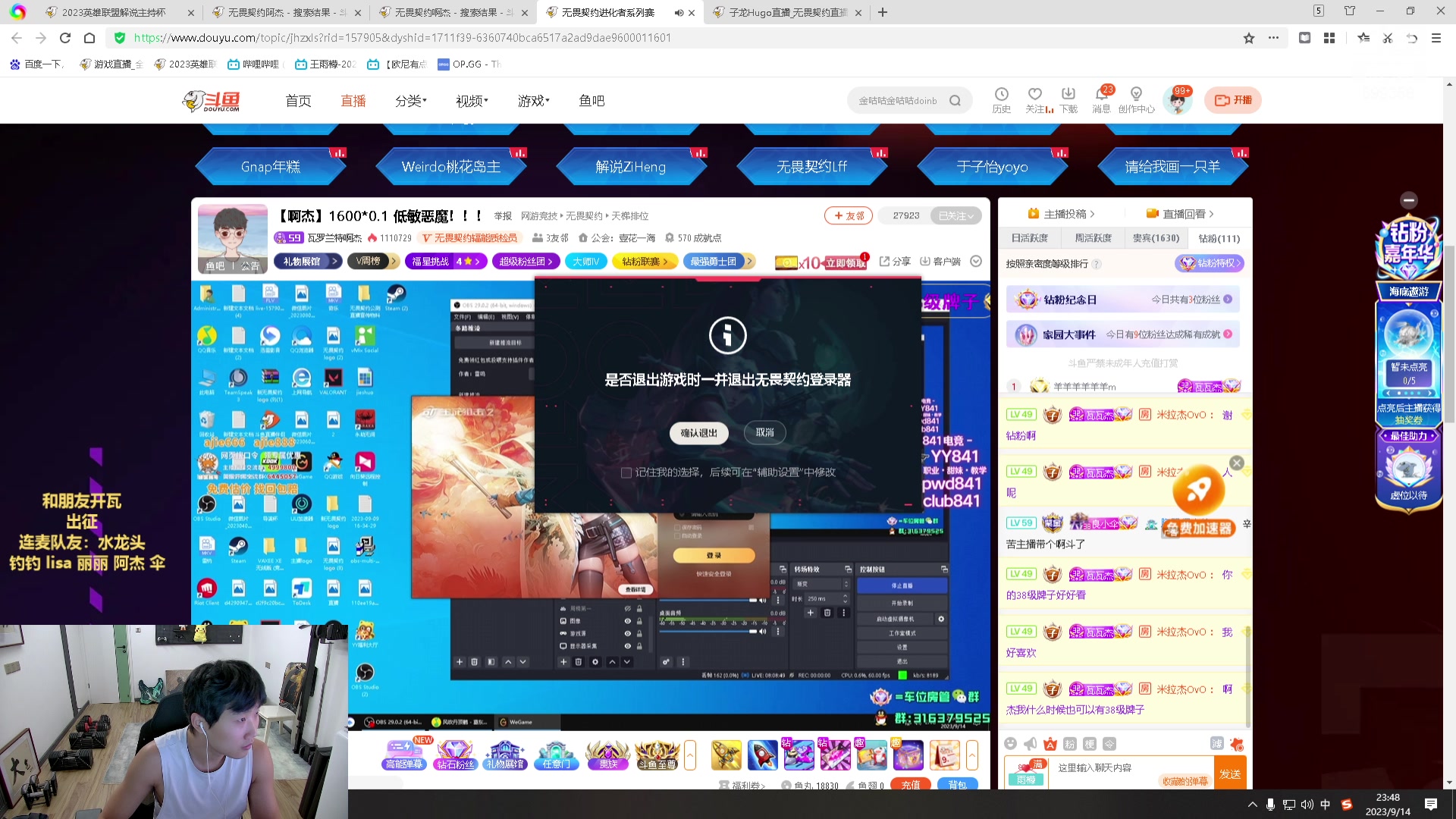Click 取消 in the dialog

[765, 432]
